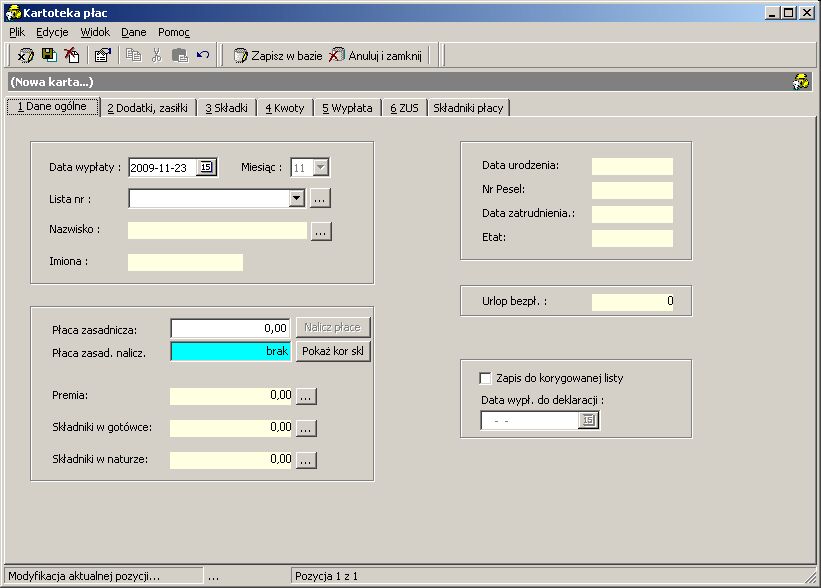Viewport: 821px width, 588px height.
Task: Click the app icon in title bar
Action: pos(13,13)
